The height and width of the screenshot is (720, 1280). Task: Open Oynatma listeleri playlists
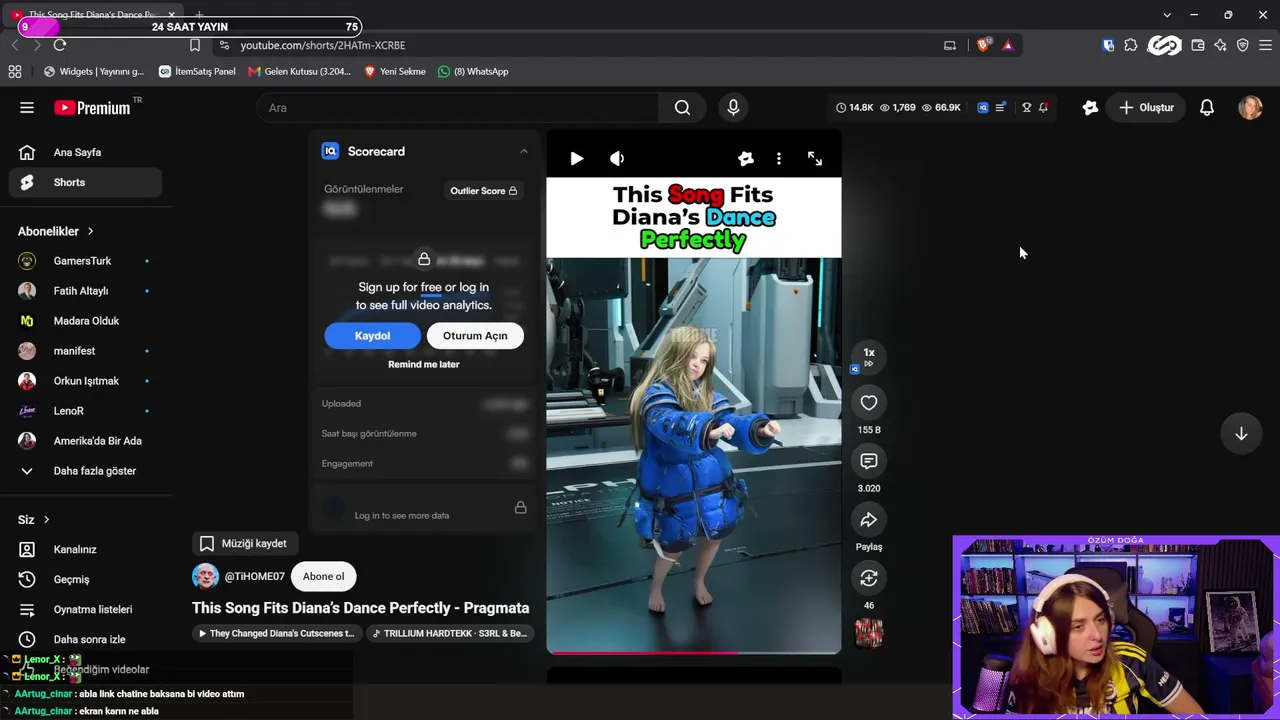(x=86, y=609)
